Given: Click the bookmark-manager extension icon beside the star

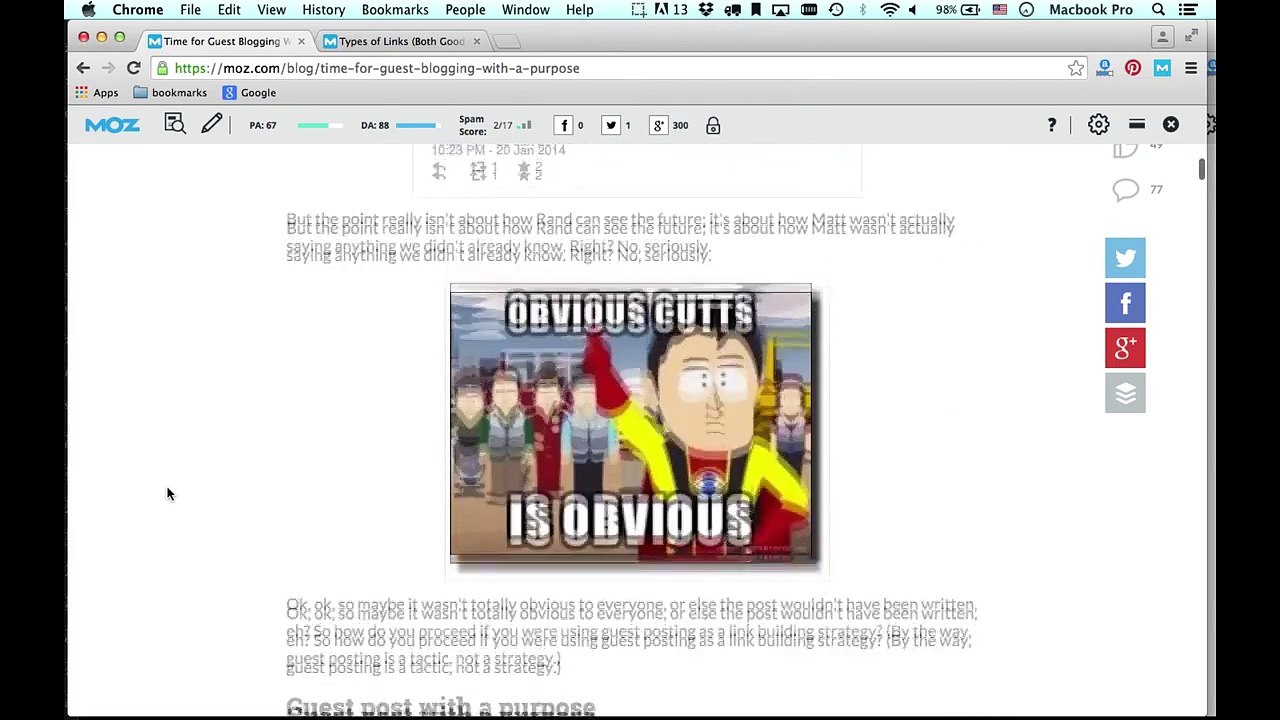Looking at the screenshot, I should tap(1104, 68).
